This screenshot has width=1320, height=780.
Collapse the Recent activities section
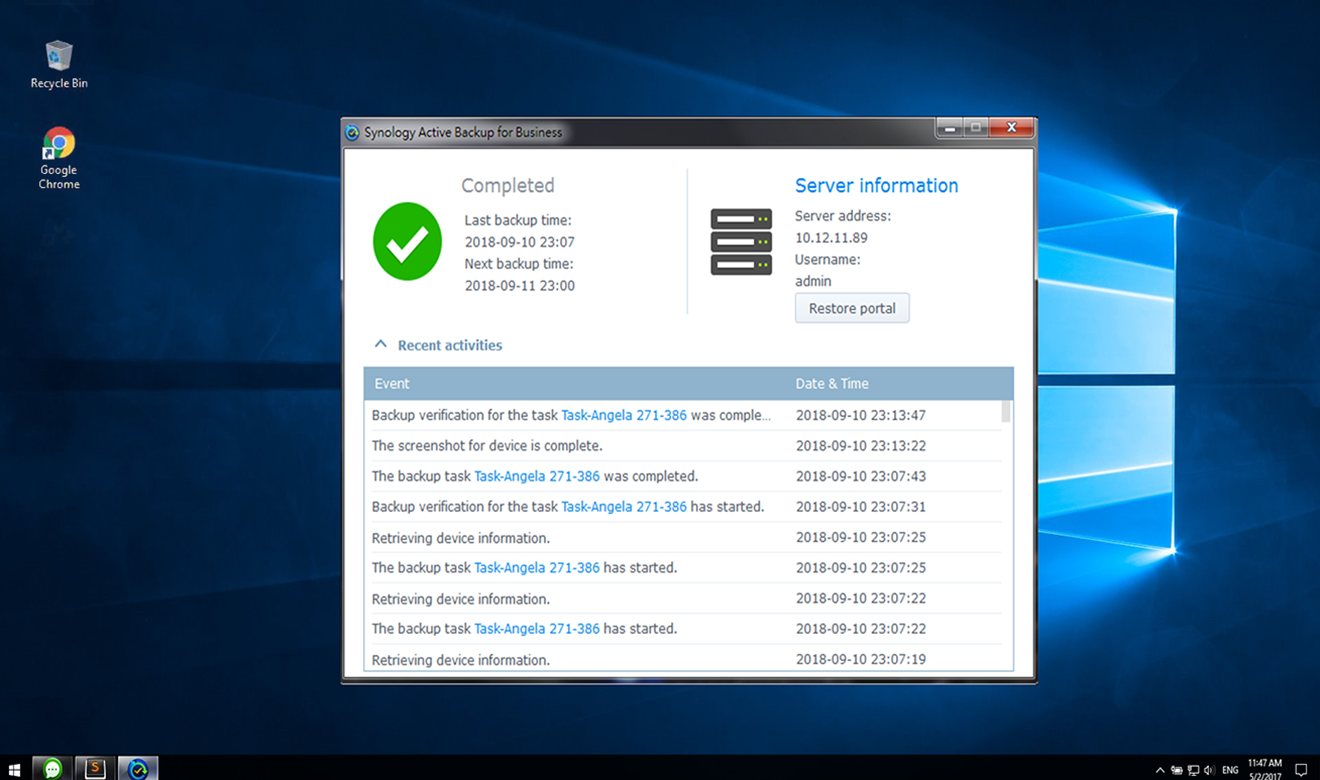coord(380,342)
